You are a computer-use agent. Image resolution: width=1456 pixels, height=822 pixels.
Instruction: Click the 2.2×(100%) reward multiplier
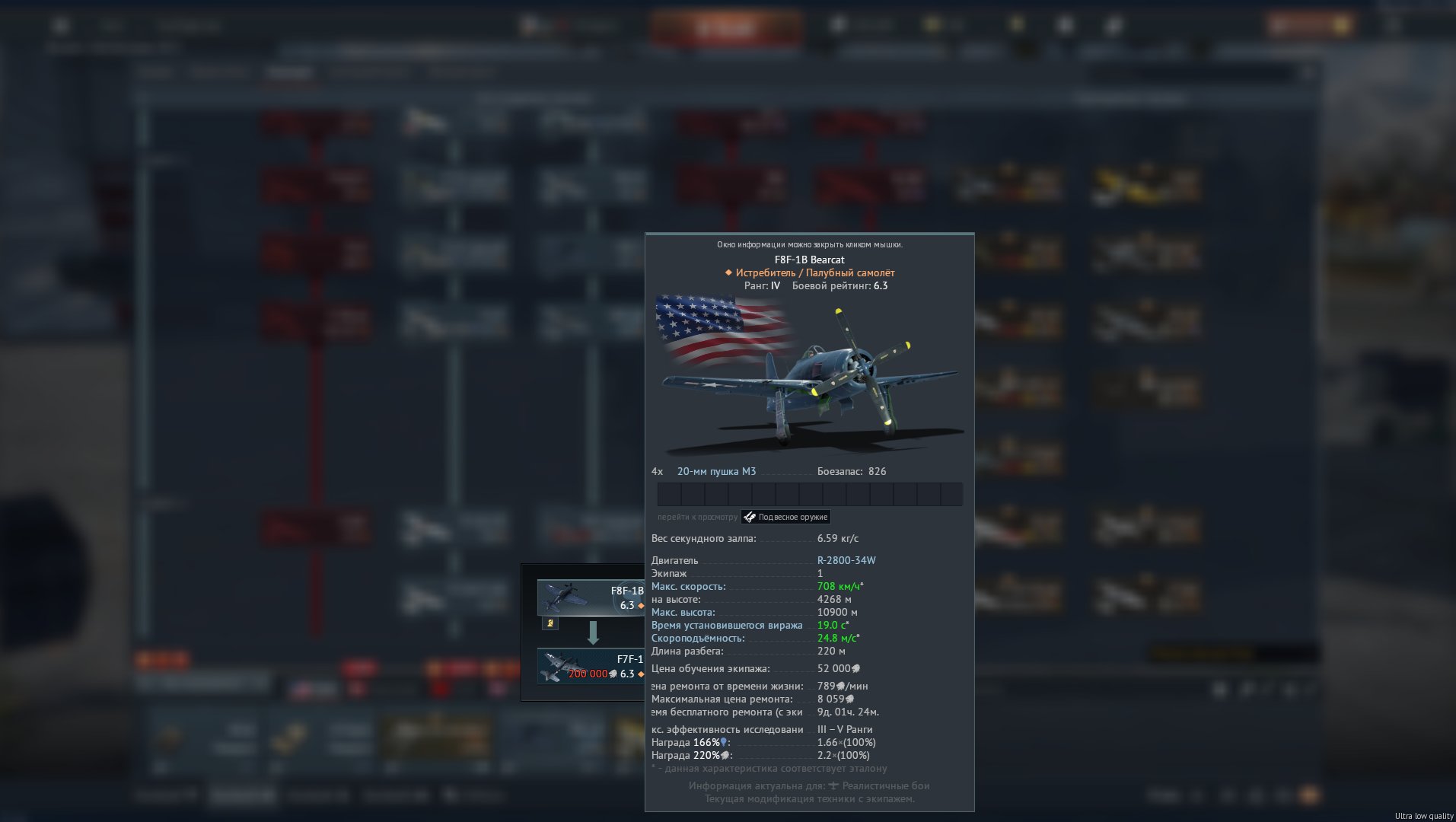[x=843, y=755]
